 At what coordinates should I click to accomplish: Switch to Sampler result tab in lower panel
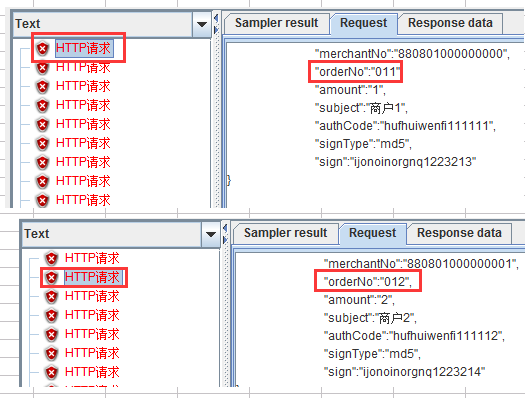point(285,233)
